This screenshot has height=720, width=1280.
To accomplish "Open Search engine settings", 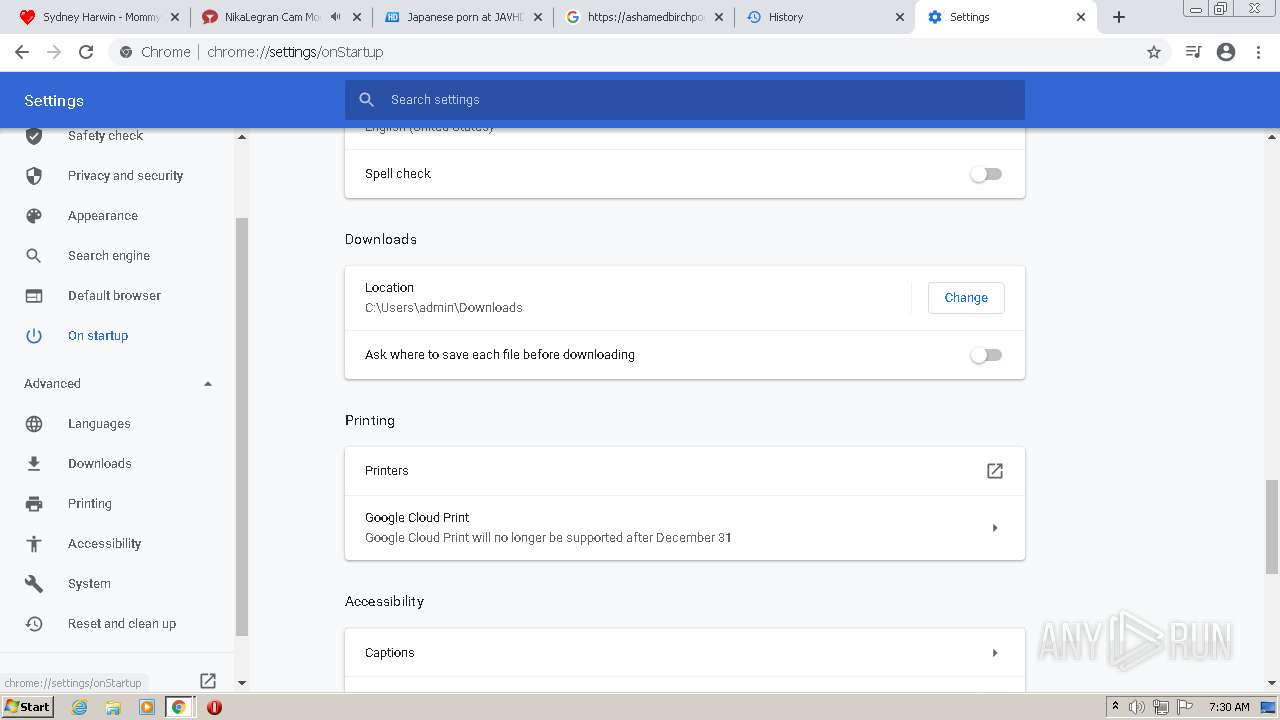I will (109, 256).
